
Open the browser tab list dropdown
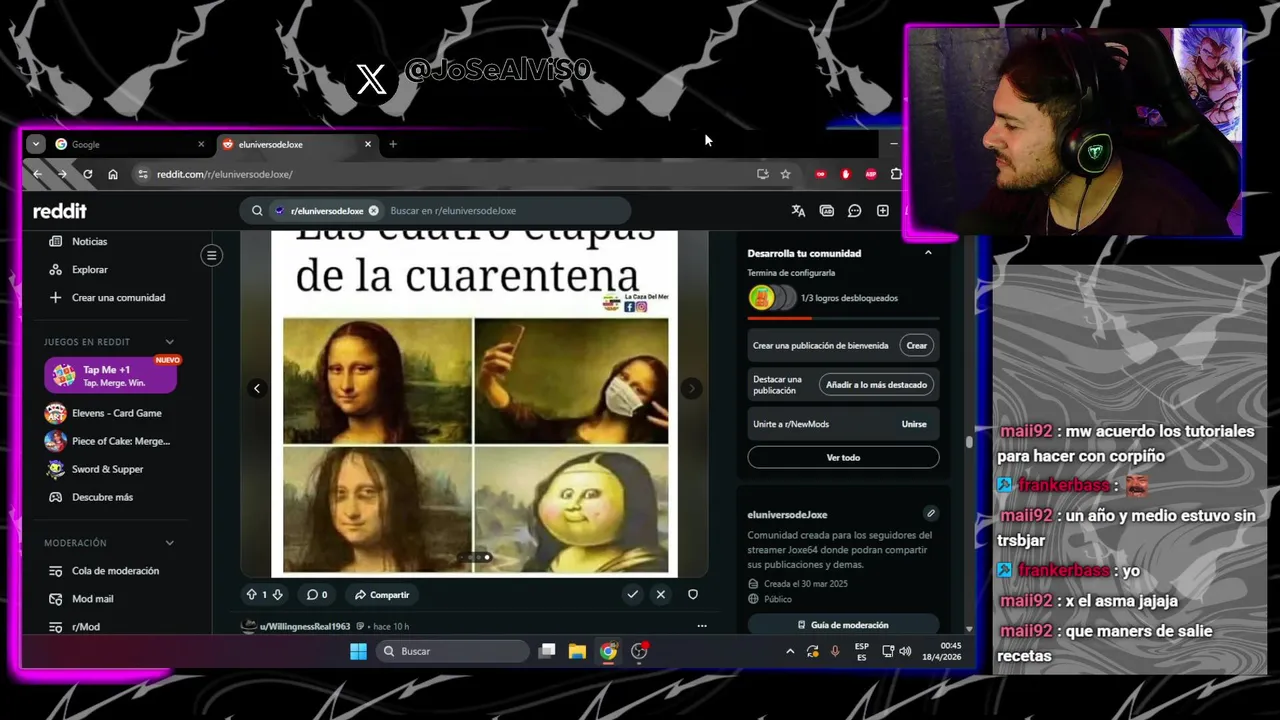[x=36, y=144]
